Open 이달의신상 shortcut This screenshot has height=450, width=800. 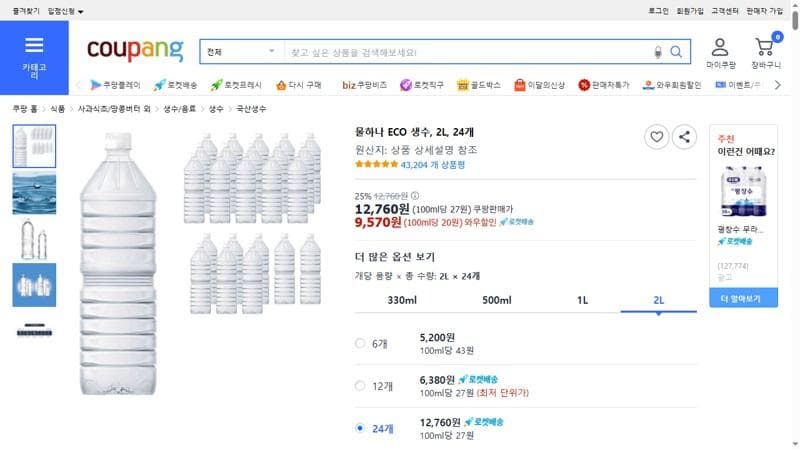tap(539, 85)
